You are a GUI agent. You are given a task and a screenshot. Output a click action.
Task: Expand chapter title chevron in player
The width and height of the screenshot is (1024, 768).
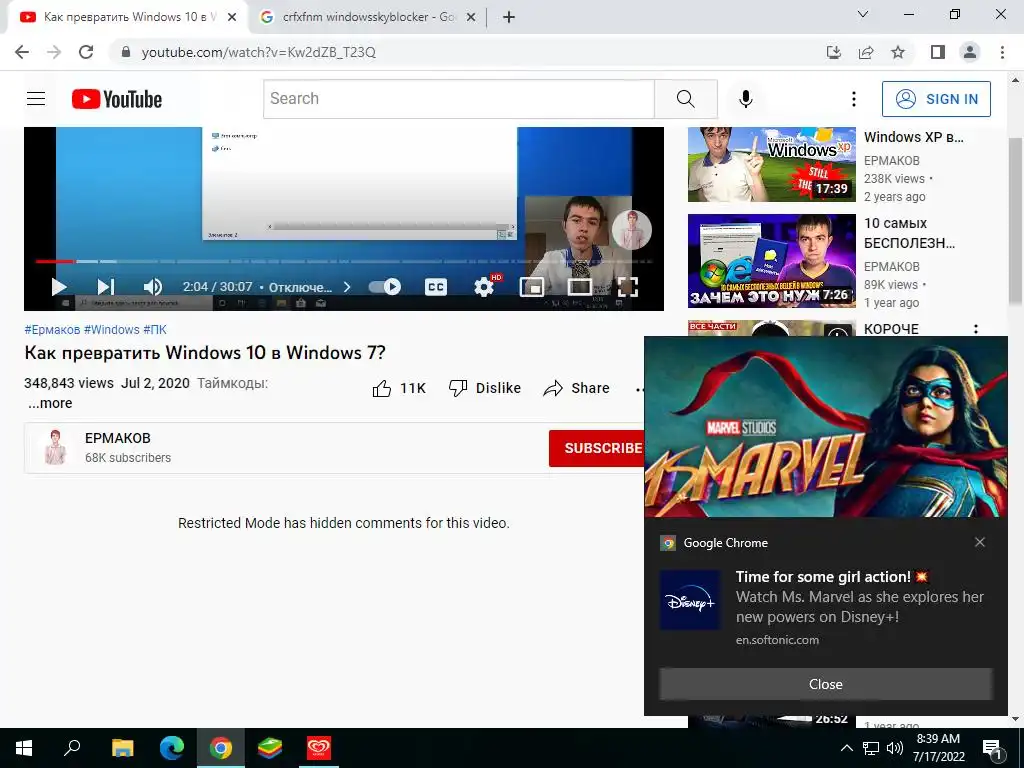[x=347, y=287]
